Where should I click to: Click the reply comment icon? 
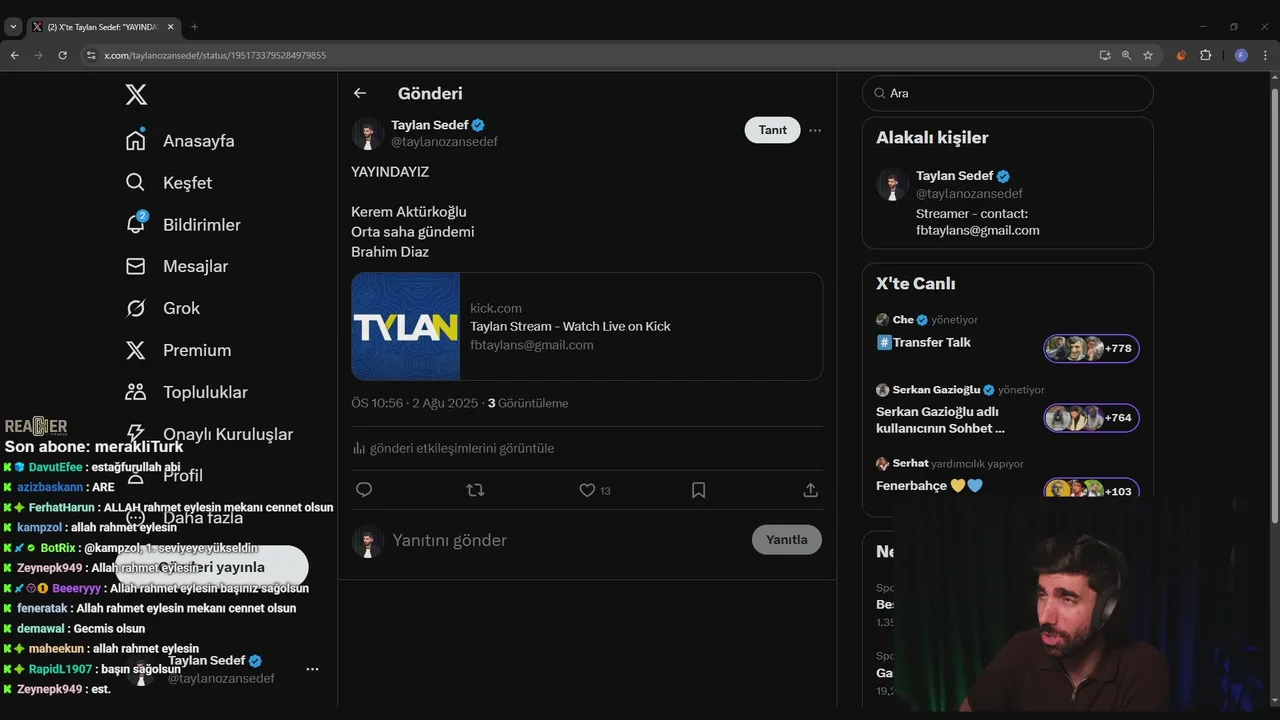364,490
